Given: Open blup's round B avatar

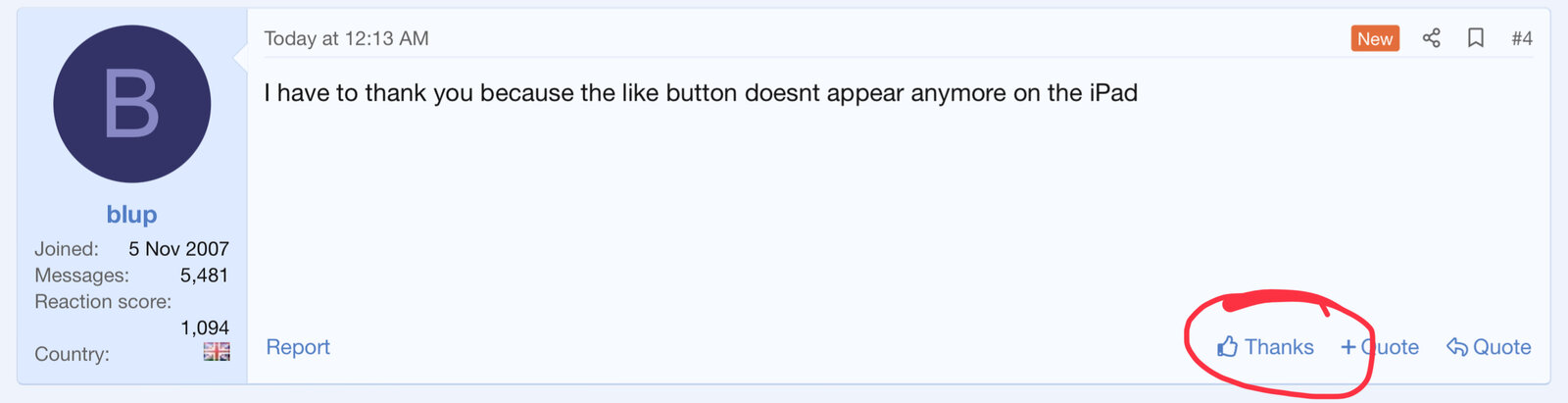Looking at the screenshot, I should [x=131, y=104].
